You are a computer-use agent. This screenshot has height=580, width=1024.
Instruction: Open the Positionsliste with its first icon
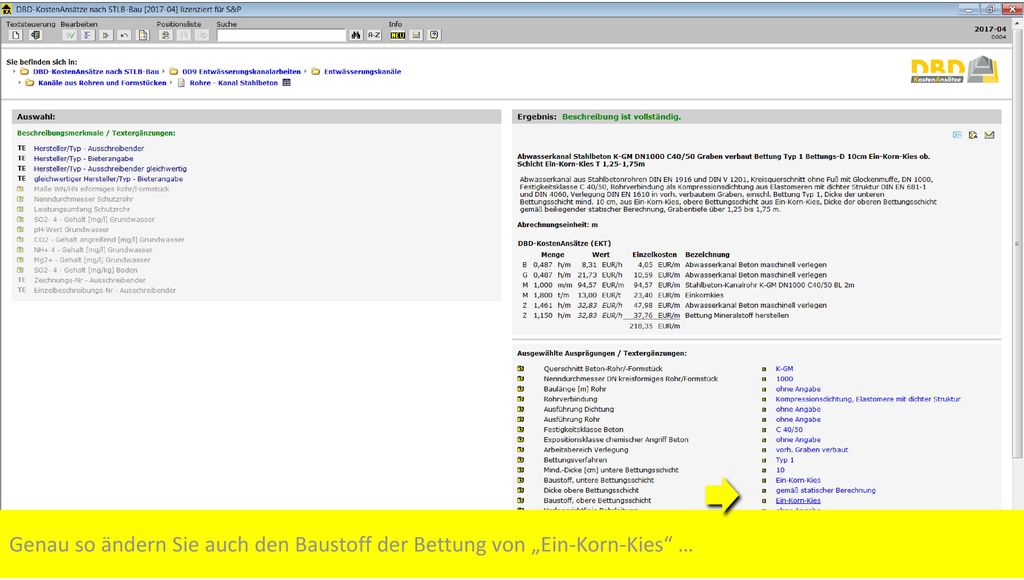click(x=166, y=35)
